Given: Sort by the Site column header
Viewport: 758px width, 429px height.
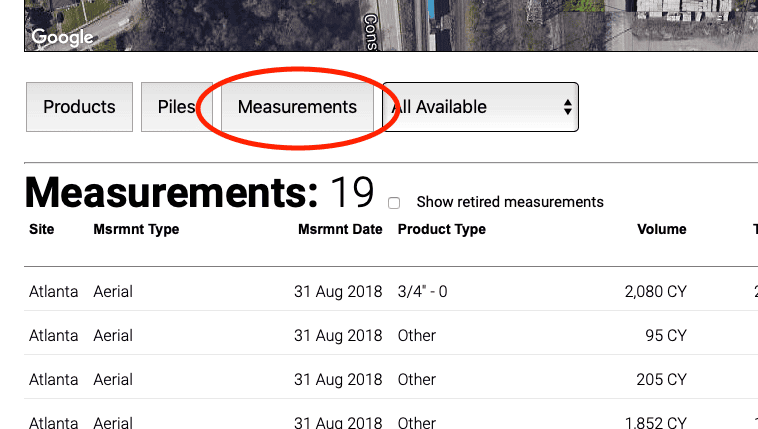Looking at the screenshot, I should (x=42, y=229).
